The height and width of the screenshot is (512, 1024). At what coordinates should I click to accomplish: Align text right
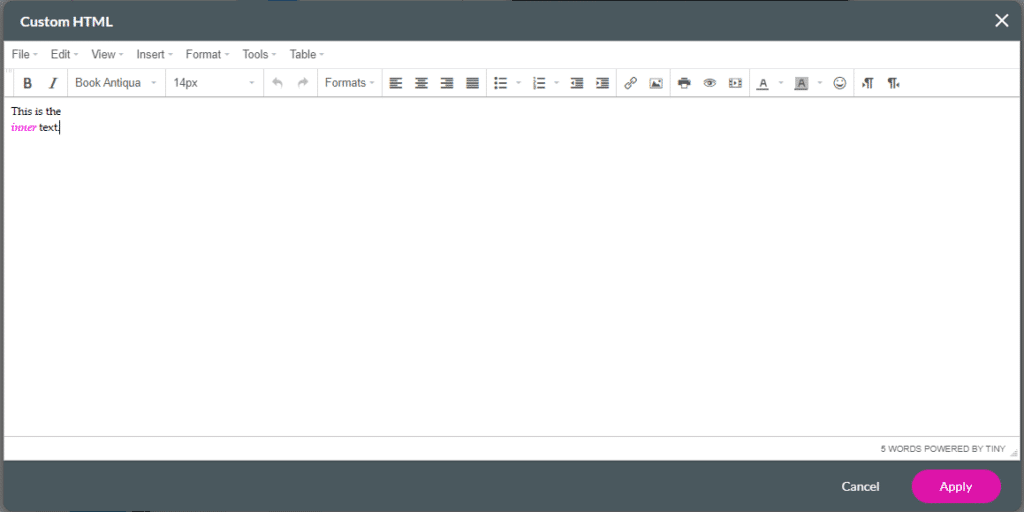pos(447,83)
